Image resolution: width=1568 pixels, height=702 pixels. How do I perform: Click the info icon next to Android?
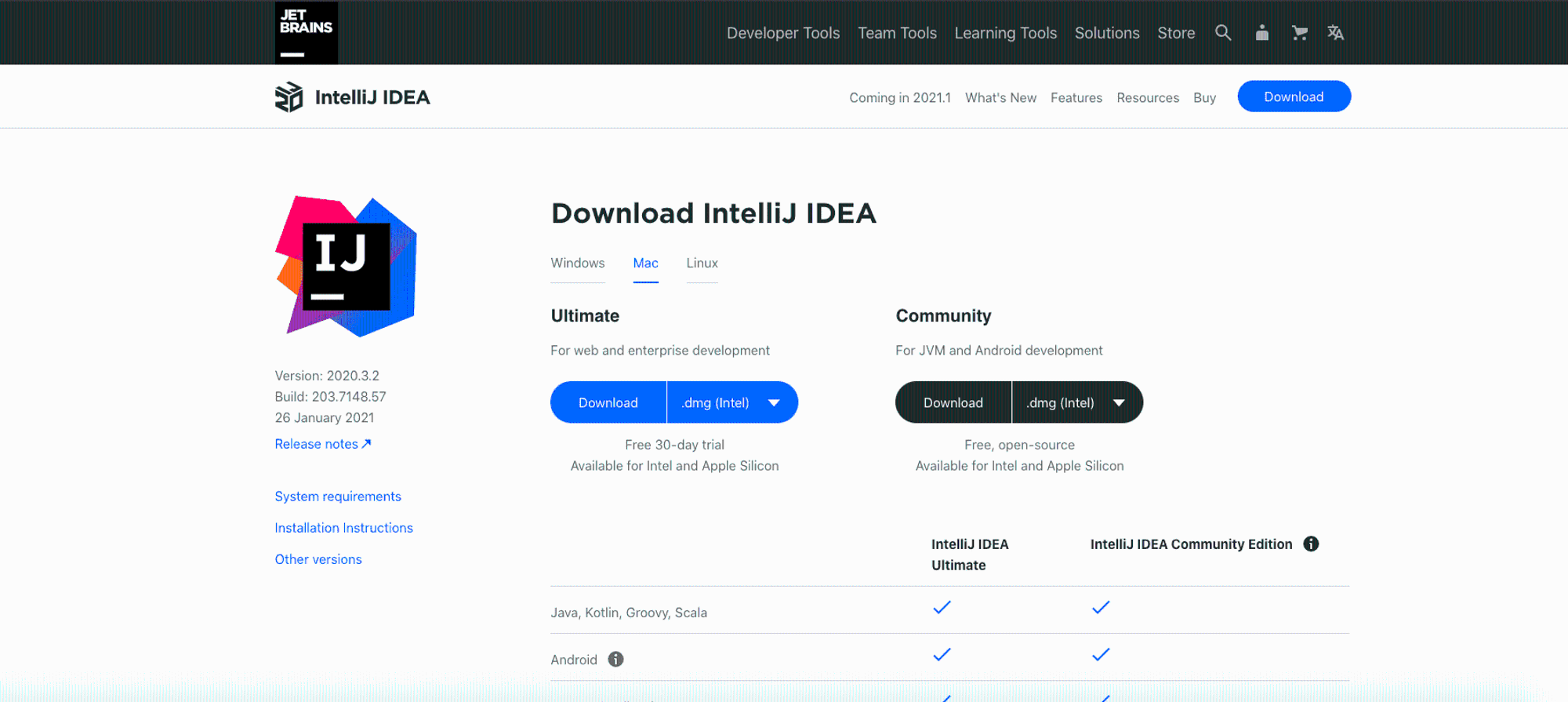616,659
